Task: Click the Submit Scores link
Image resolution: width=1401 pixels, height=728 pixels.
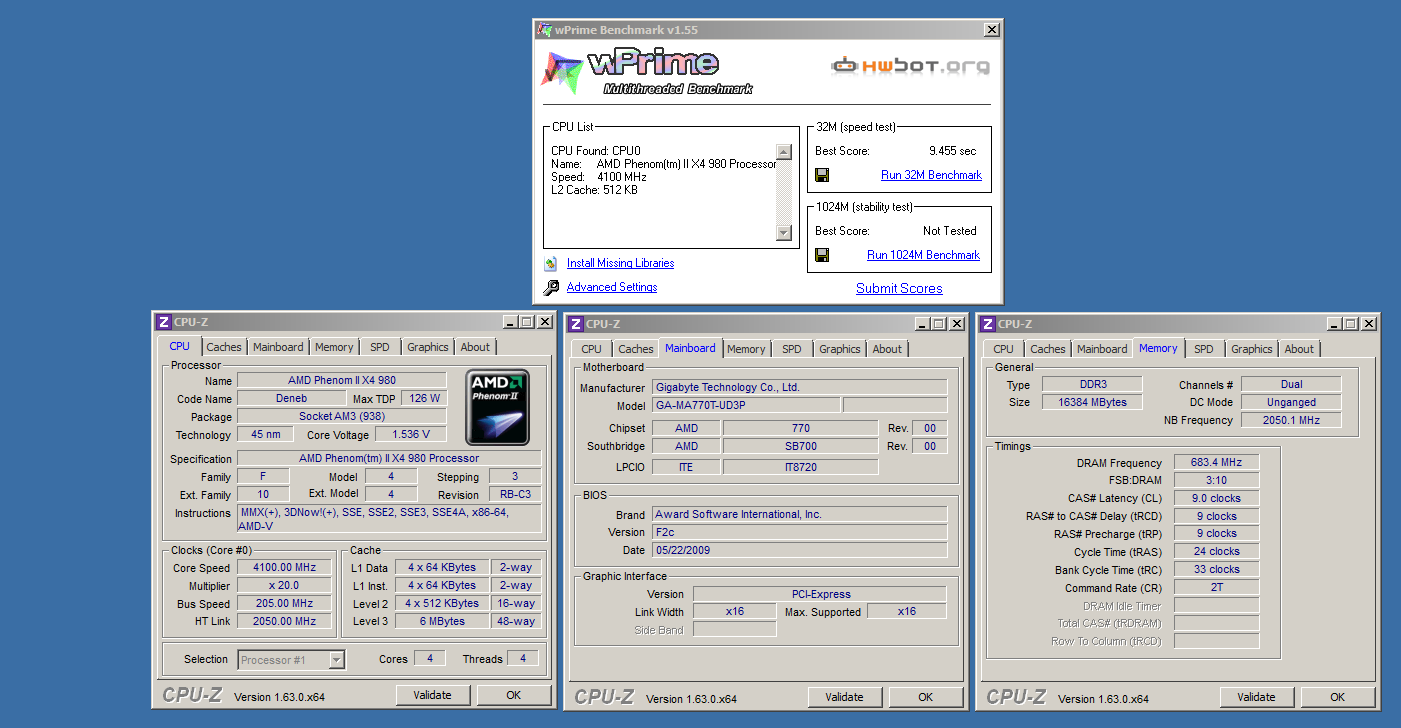Action: (899, 288)
